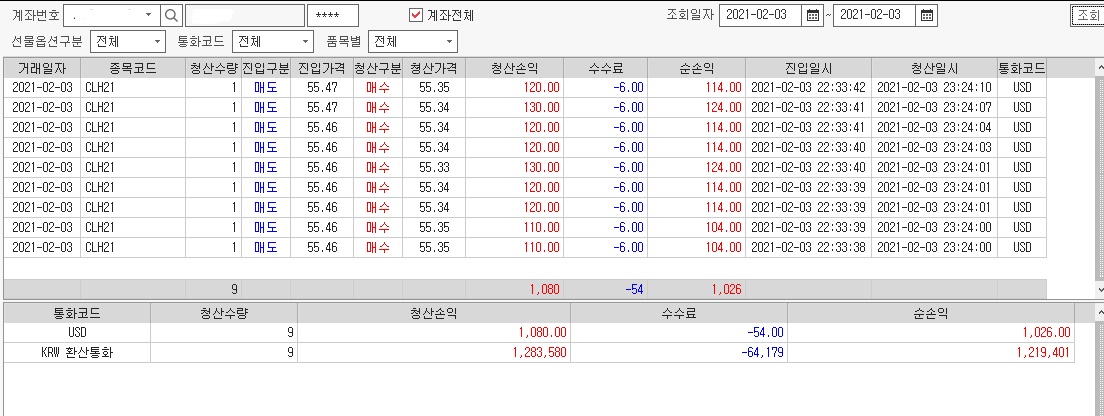Click the -64,179 KRW fee cell

point(679,353)
